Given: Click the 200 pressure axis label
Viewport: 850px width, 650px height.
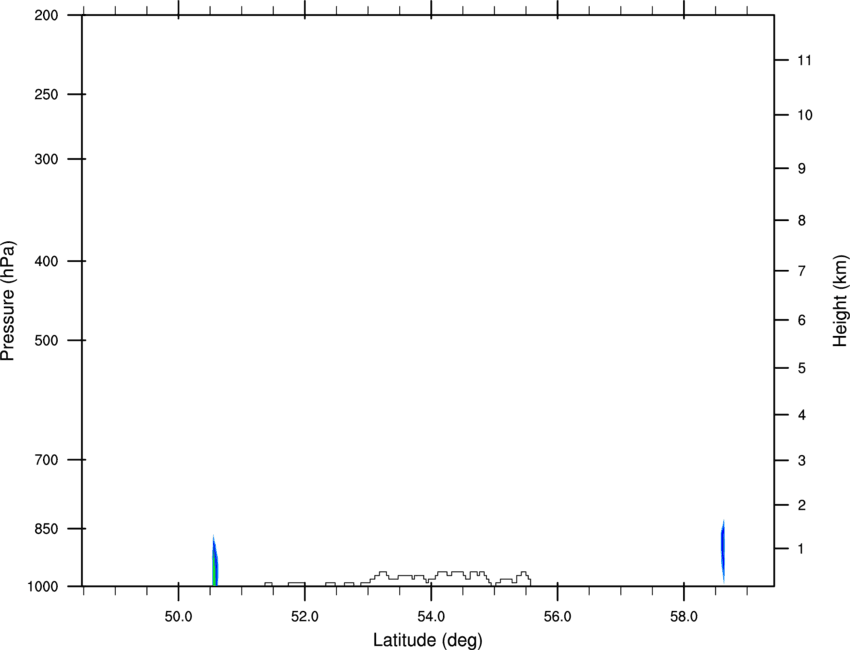Looking at the screenshot, I should pyautogui.click(x=46, y=15).
